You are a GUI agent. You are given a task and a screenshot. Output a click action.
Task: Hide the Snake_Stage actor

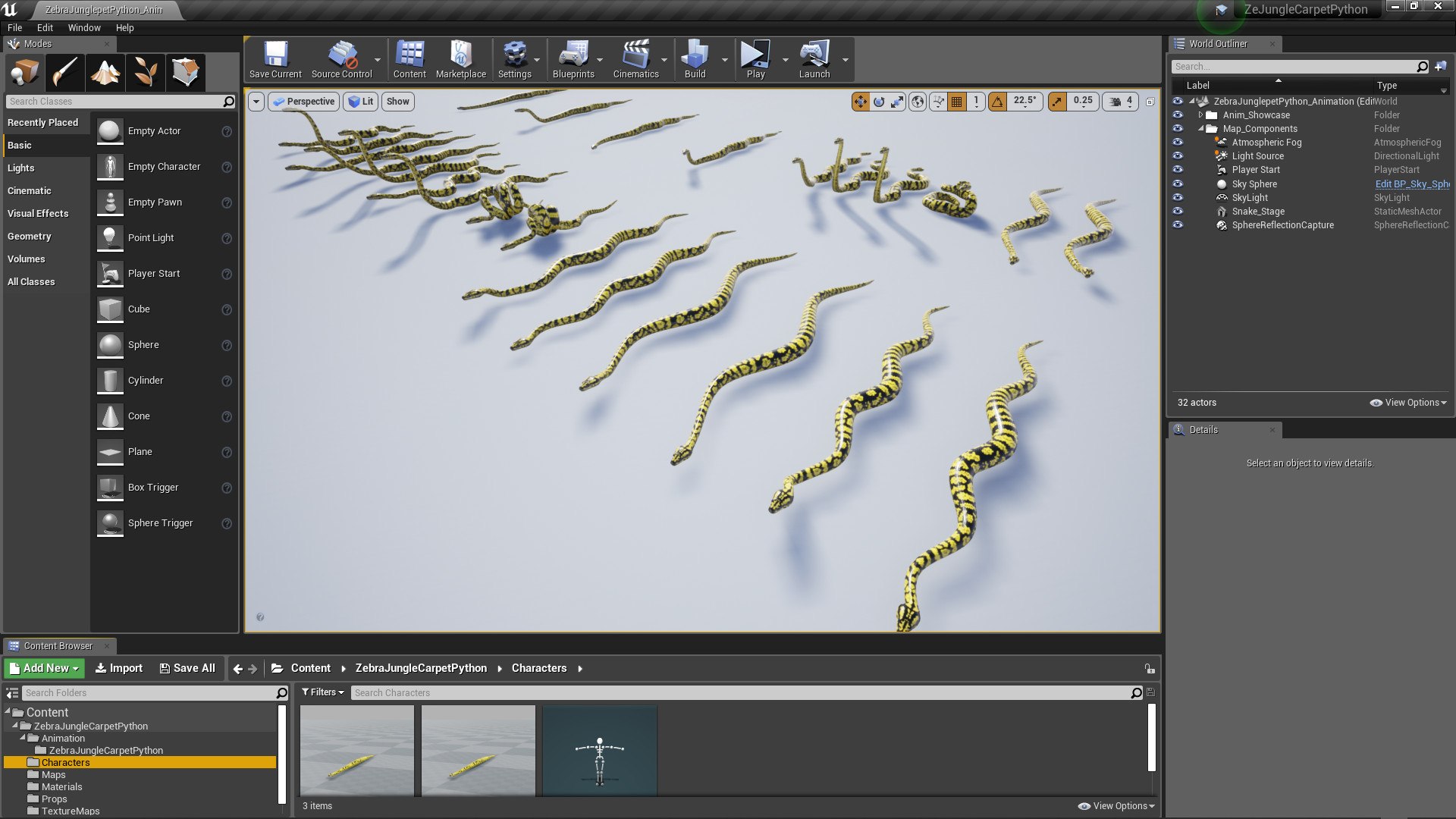click(x=1178, y=212)
